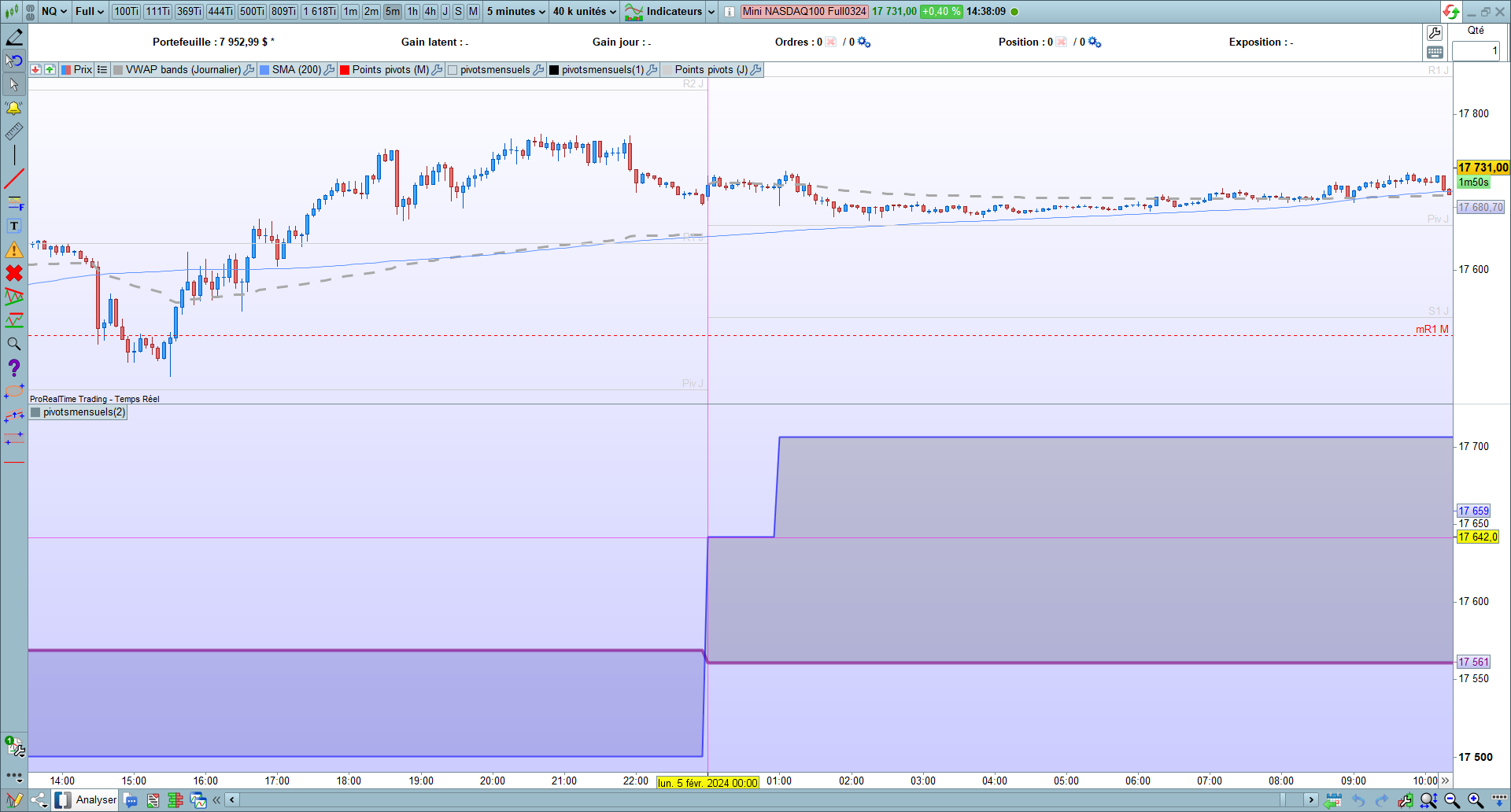This screenshot has width=1511, height=812.
Task: Click the Points pivots (M) red swatch
Action: click(345, 70)
